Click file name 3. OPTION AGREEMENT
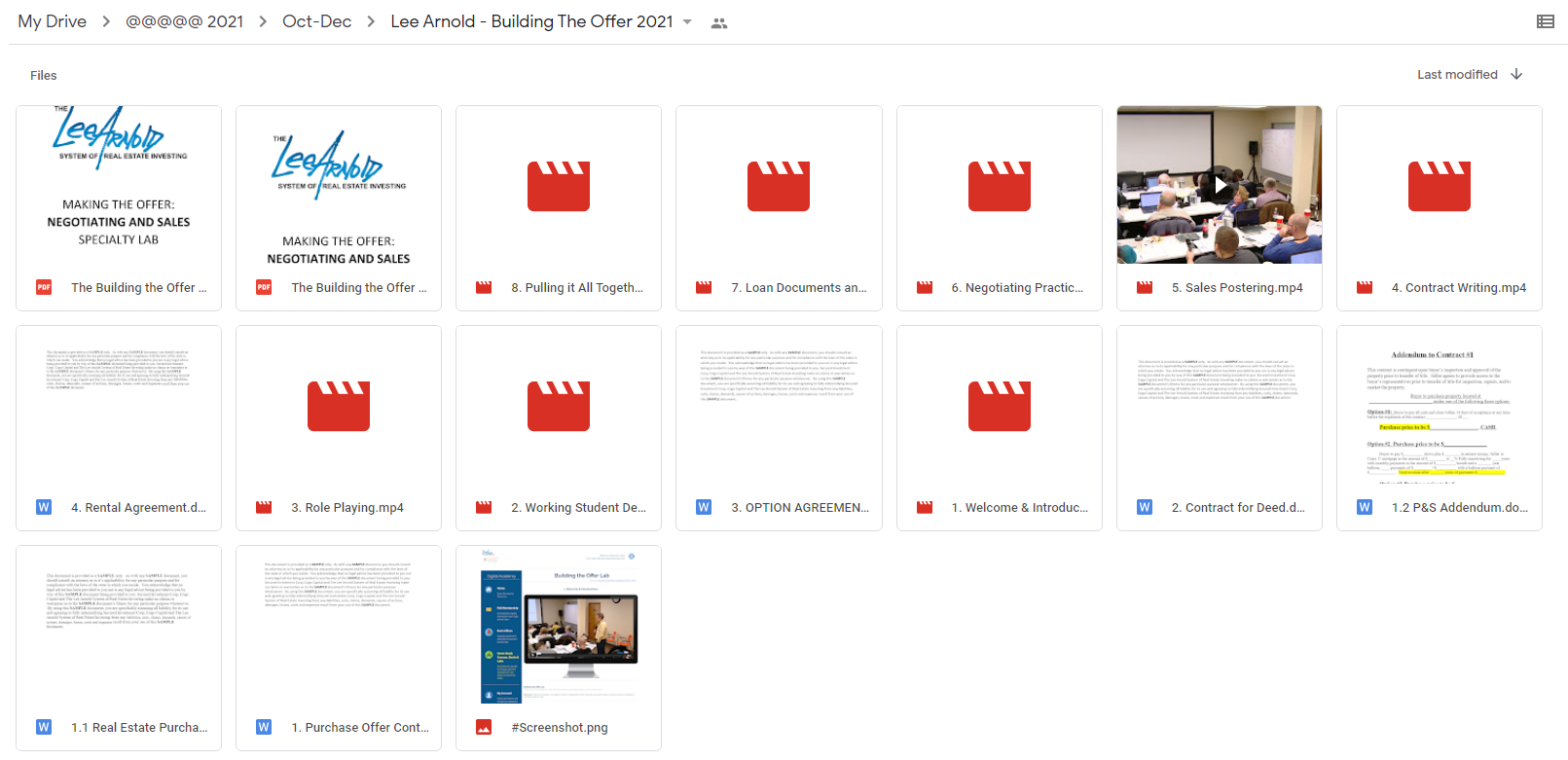This screenshot has height=760, width=1568. pos(800,507)
